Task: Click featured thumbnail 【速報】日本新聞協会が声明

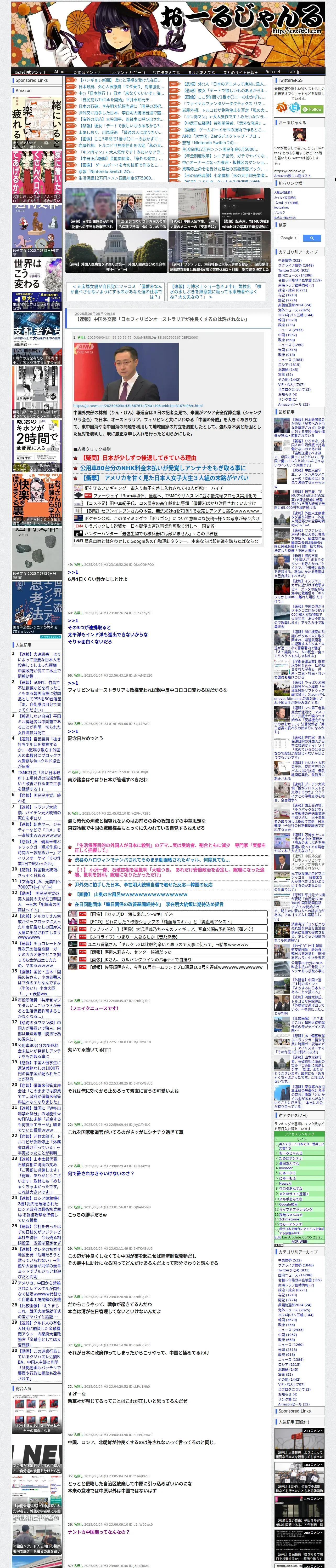Action: [90, 209]
